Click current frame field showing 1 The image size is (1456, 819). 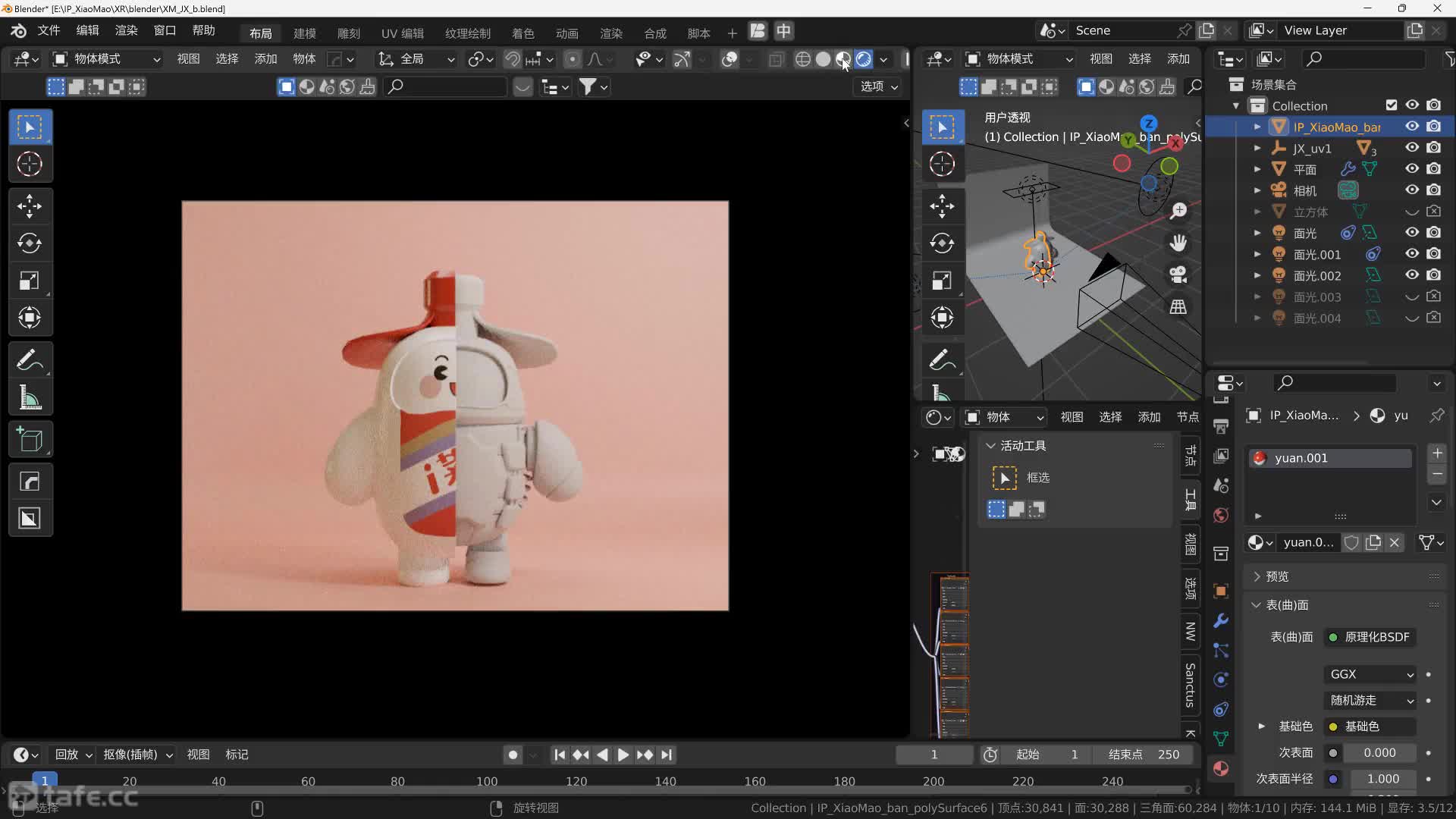[934, 755]
